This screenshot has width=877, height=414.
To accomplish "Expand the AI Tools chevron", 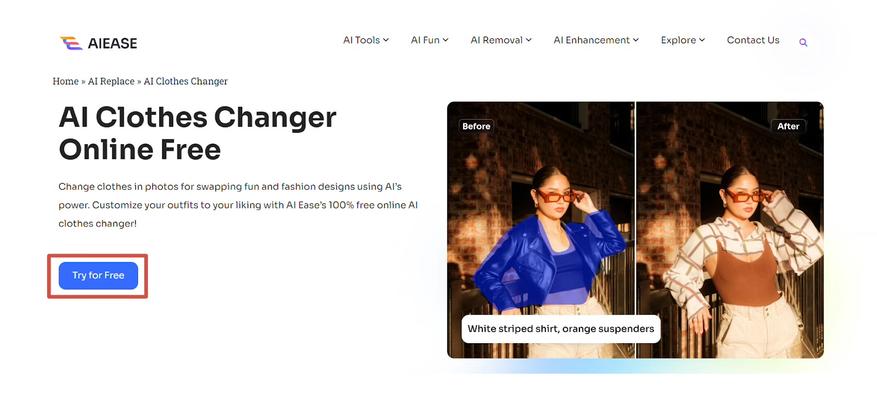I will coord(386,40).
